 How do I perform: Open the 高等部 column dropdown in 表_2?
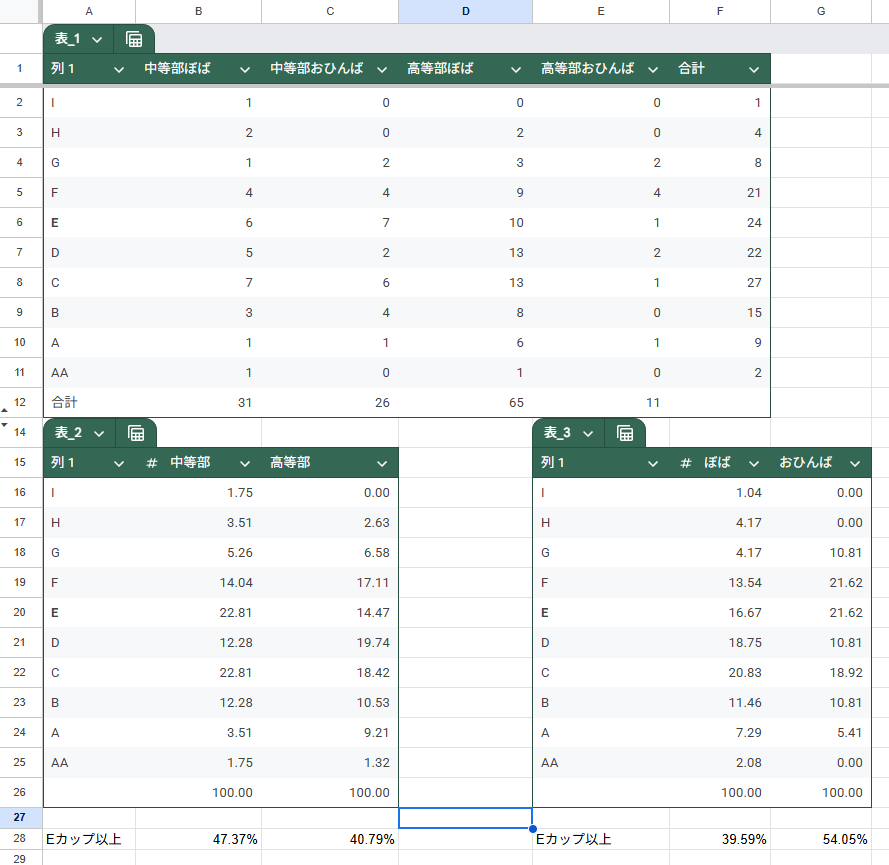(382, 463)
